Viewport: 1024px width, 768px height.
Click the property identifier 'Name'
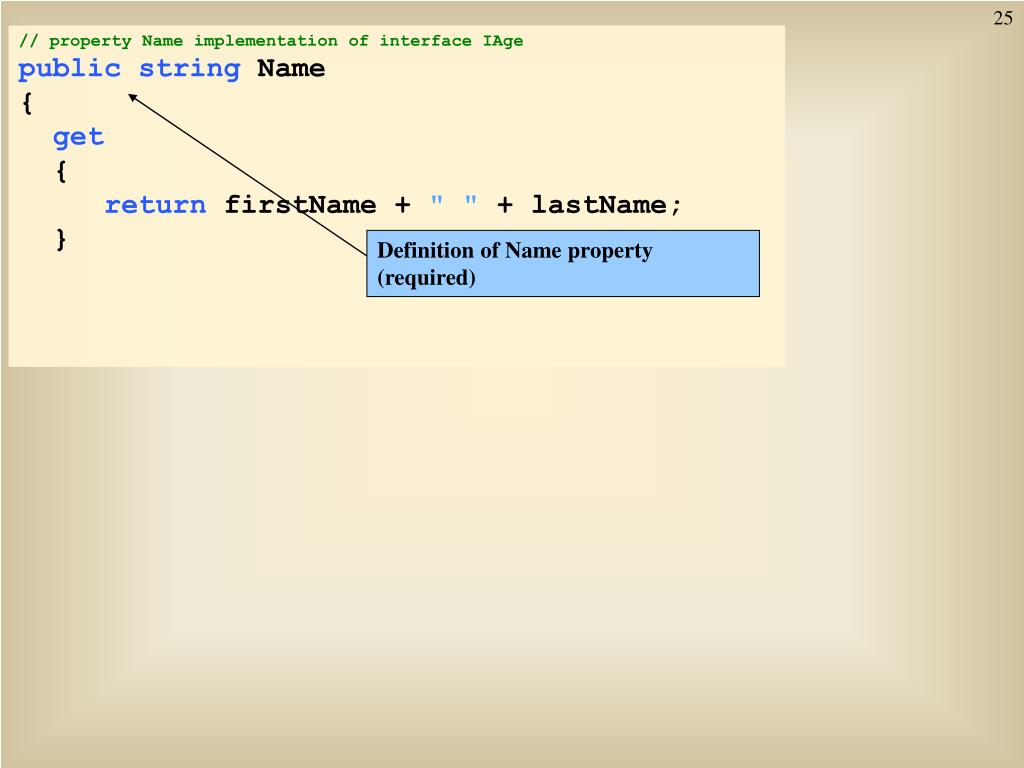(291, 69)
